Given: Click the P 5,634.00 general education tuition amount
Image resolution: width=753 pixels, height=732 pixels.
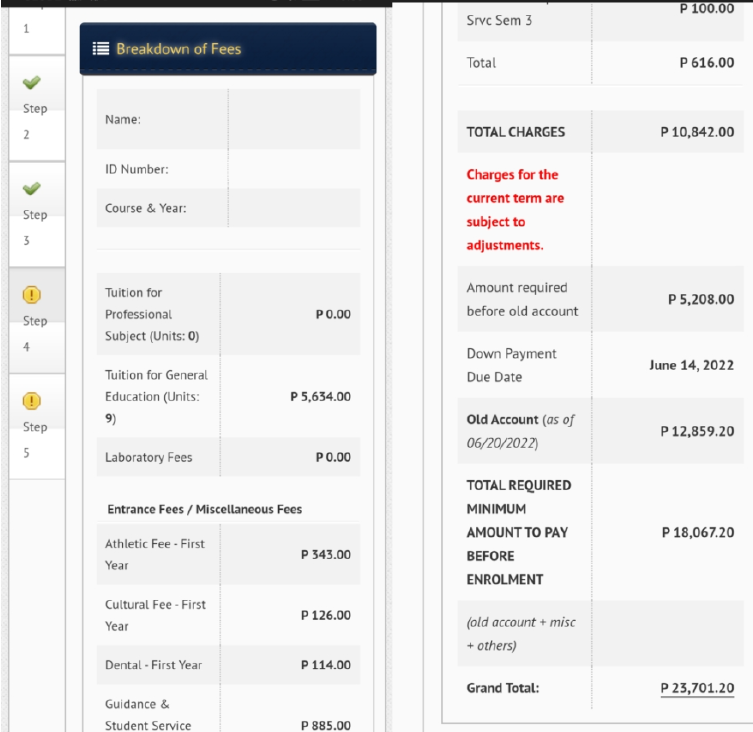Looking at the screenshot, I should [320, 397].
